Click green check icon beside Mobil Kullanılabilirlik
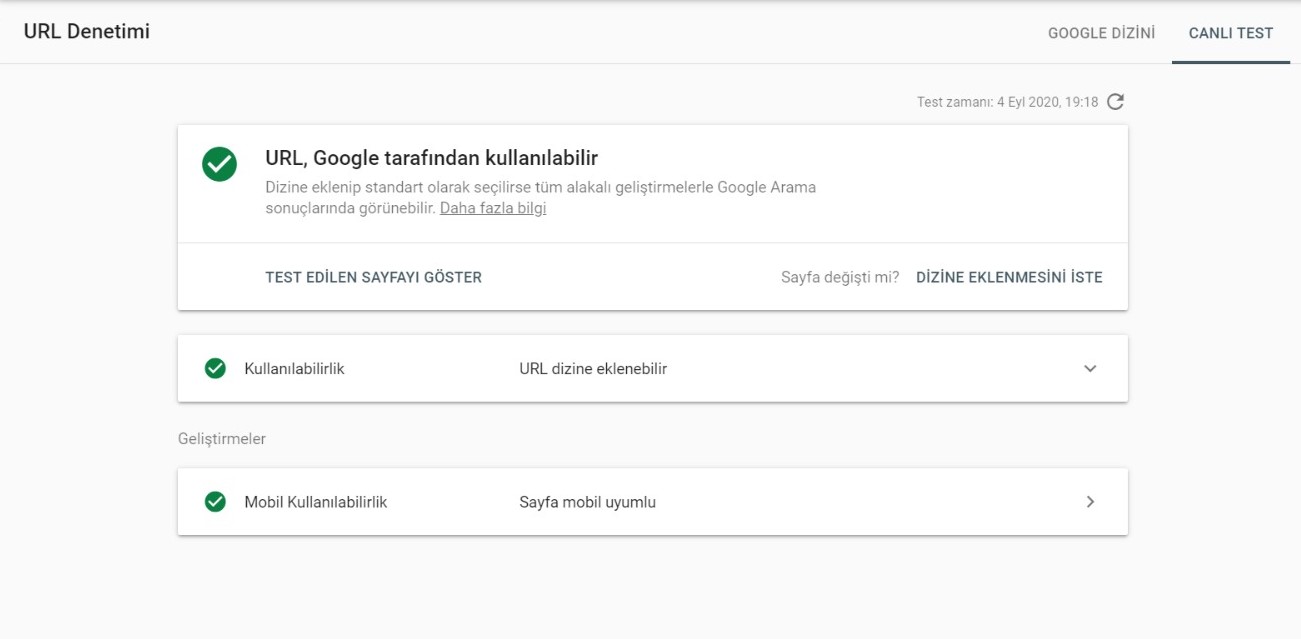Image resolution: width=1301 pixels, height=639 pixels. [215, 502]
